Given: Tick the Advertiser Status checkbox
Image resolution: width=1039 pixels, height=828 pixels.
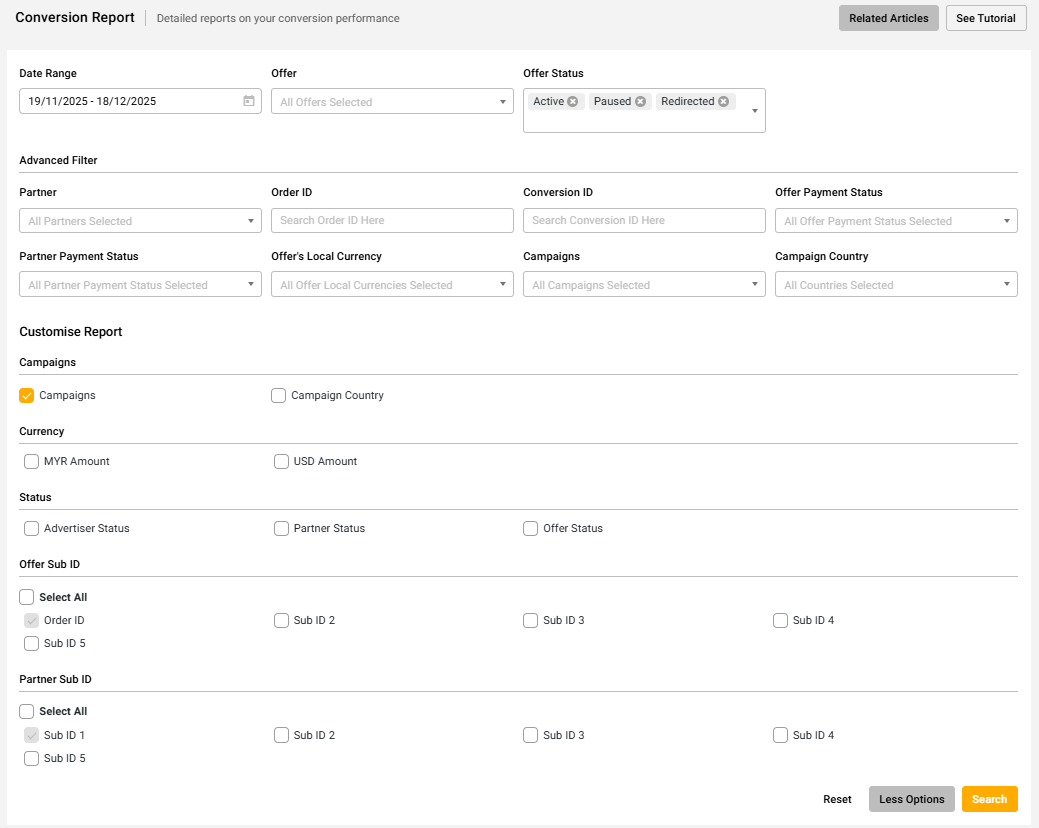Looking at the screenshot, I should tap(32, 529).
